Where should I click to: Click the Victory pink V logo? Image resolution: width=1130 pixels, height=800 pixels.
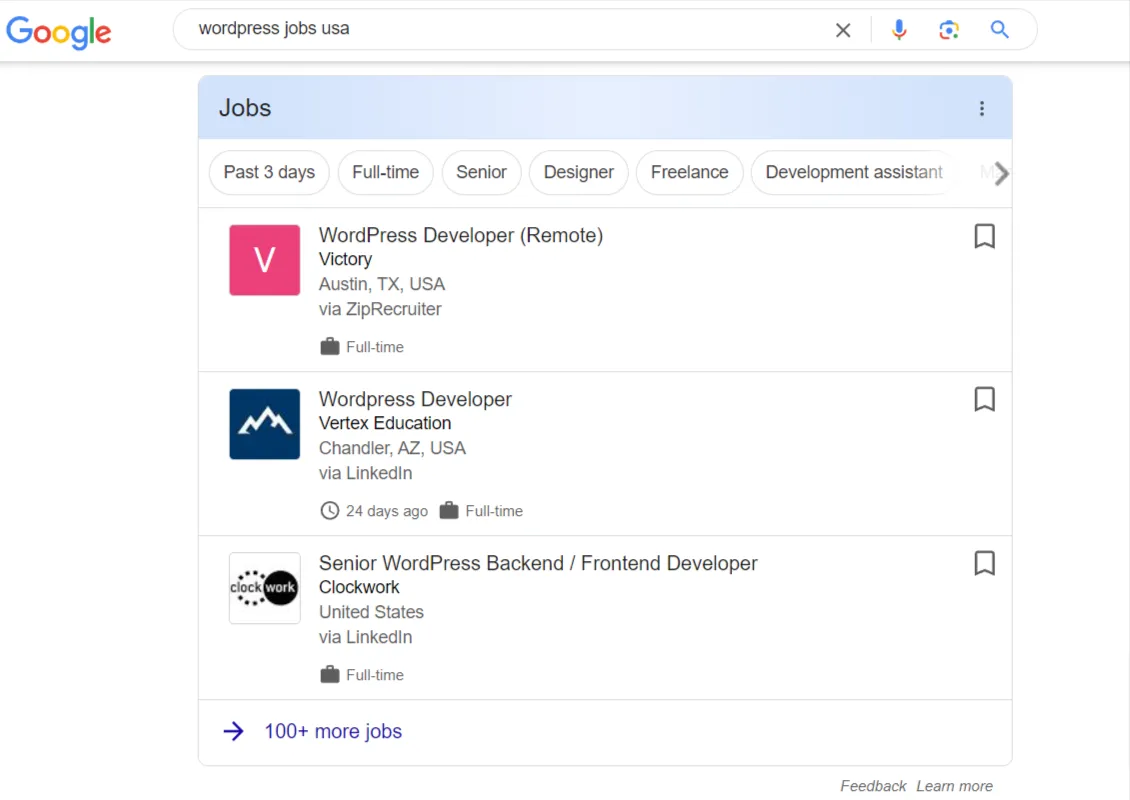[x=264, y=260]
